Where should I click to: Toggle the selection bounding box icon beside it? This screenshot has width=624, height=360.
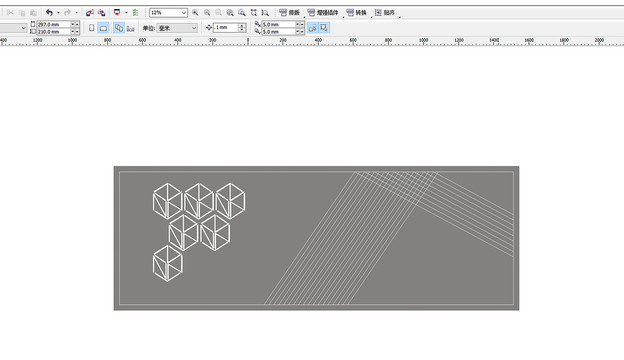[324, 28]
